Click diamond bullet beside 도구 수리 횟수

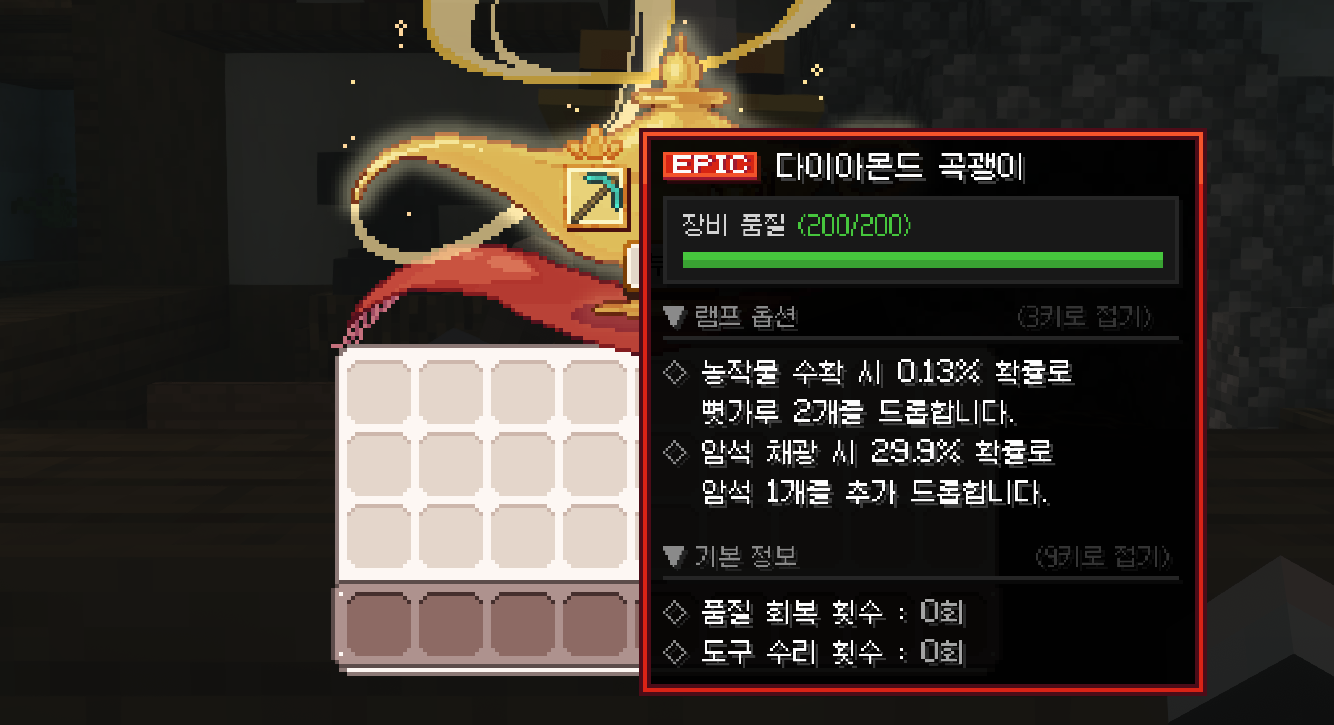677,653
